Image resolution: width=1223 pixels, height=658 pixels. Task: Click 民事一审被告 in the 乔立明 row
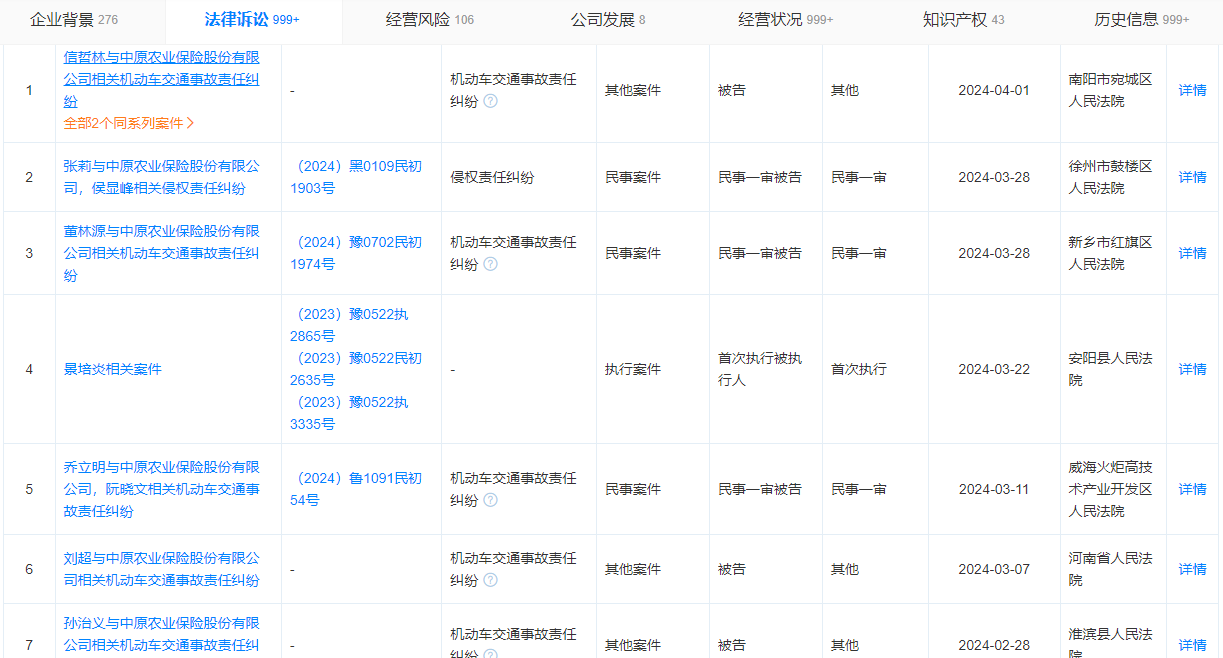[760, 489]
